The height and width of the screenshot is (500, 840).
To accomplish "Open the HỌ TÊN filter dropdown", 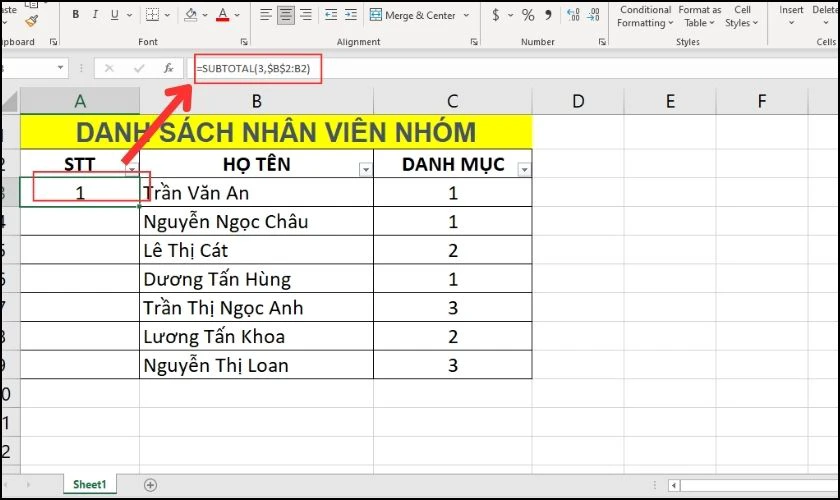I will click(366, 170).
